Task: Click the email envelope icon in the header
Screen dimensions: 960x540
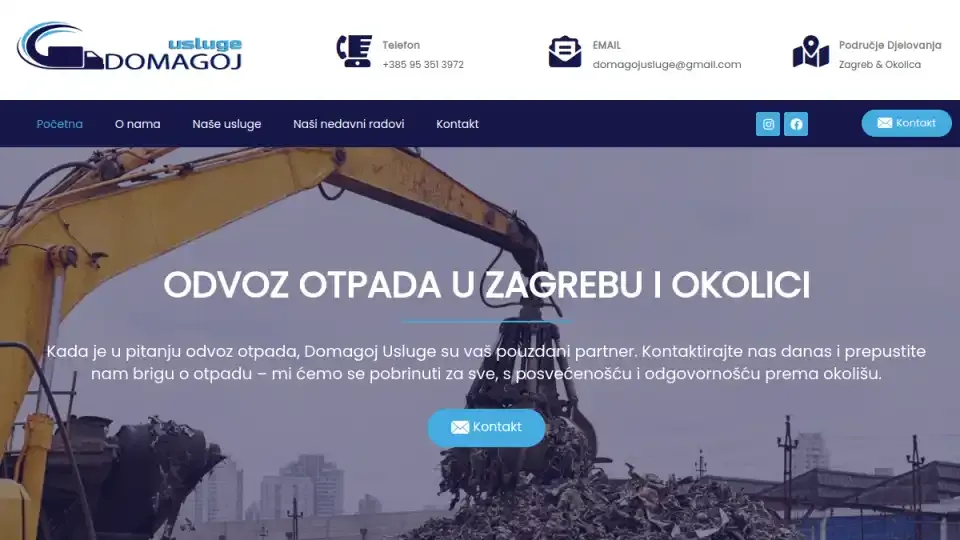Action: tap(564, 51)
